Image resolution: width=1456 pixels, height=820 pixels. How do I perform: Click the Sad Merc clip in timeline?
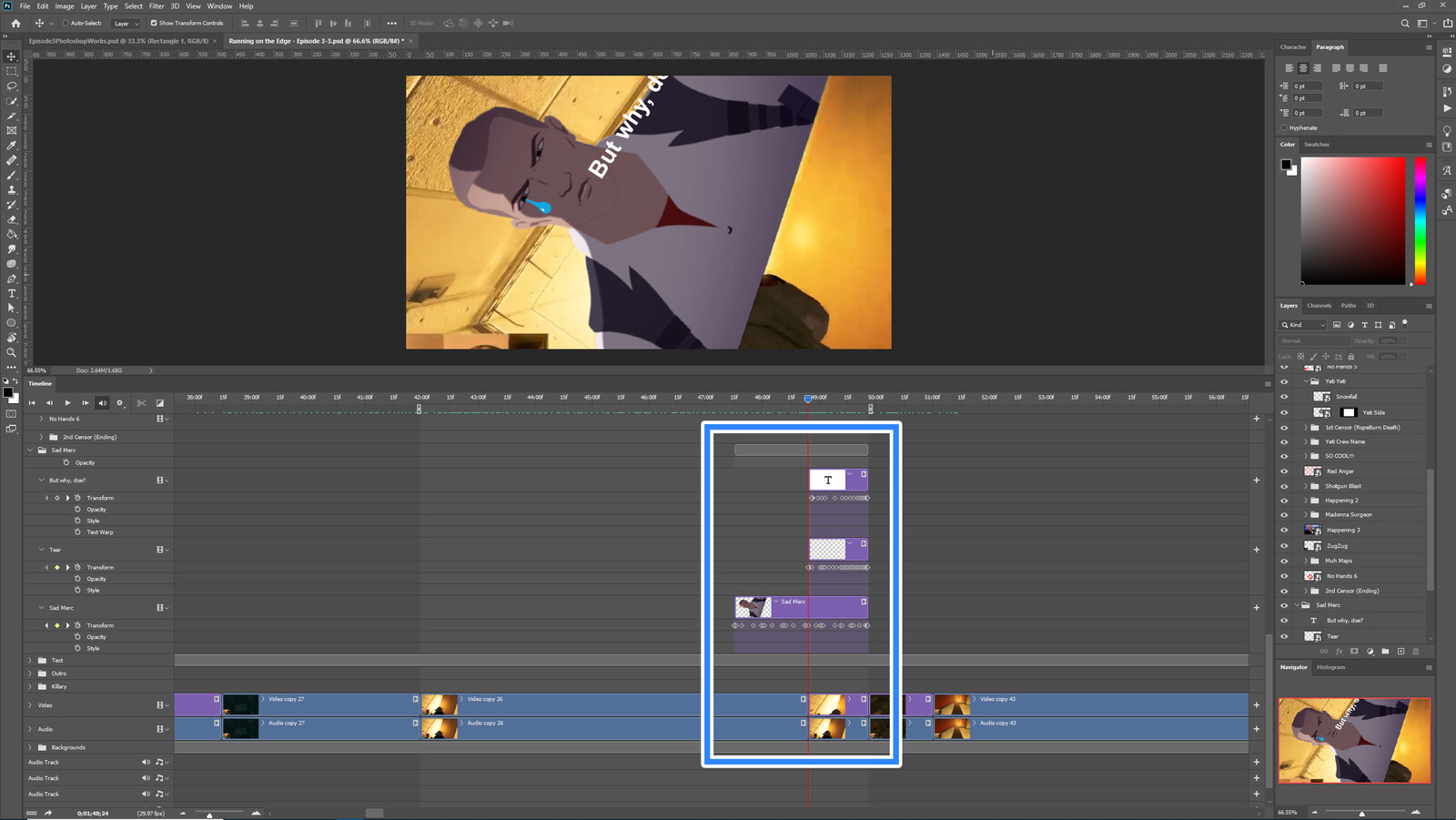coord(801,607)
